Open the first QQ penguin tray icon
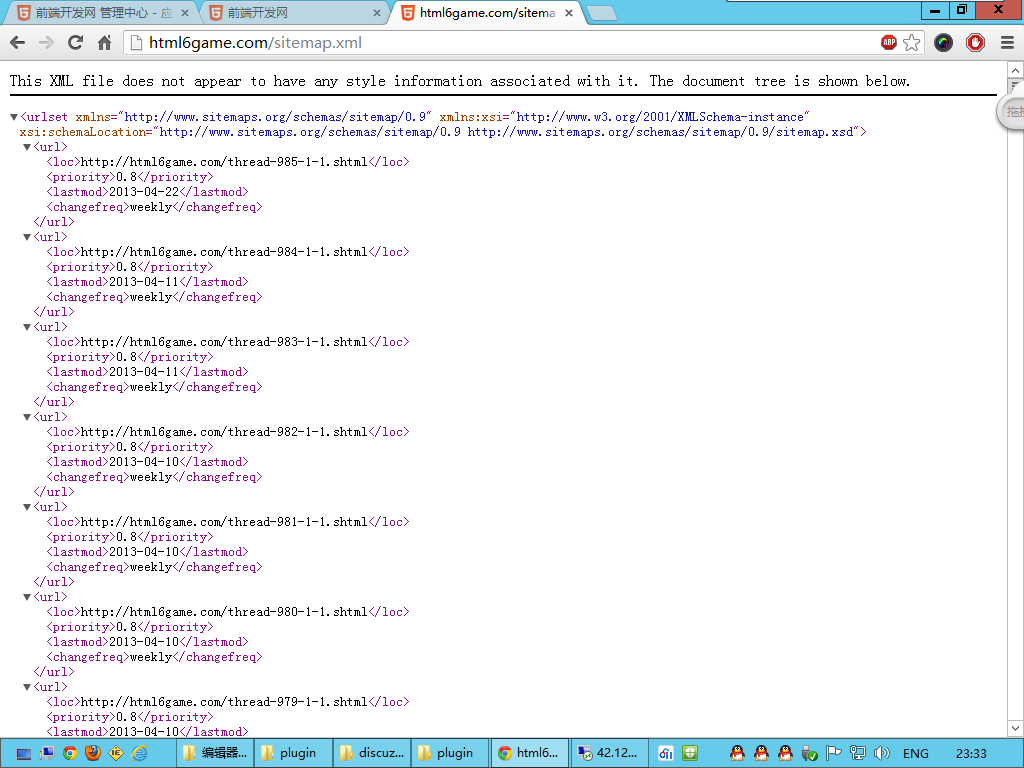 pyautogui.click(x=737, y=754)
